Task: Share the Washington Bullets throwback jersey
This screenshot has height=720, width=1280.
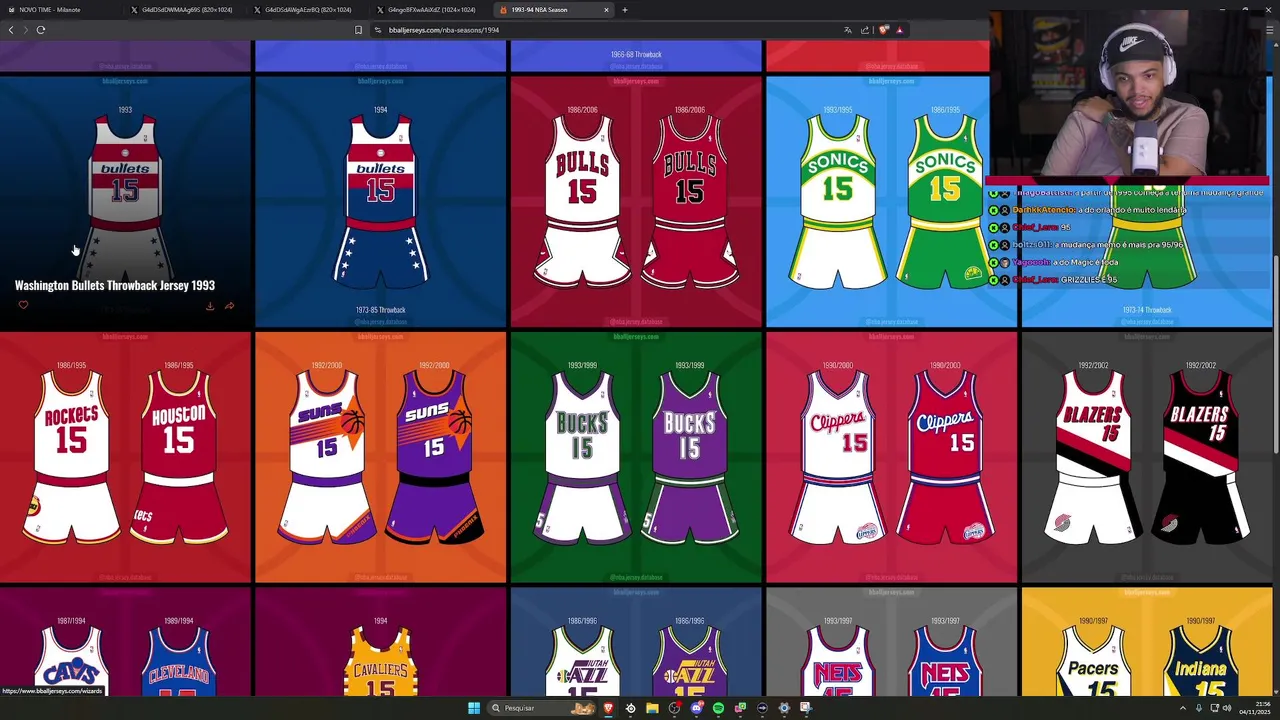Action: (229, 306)
